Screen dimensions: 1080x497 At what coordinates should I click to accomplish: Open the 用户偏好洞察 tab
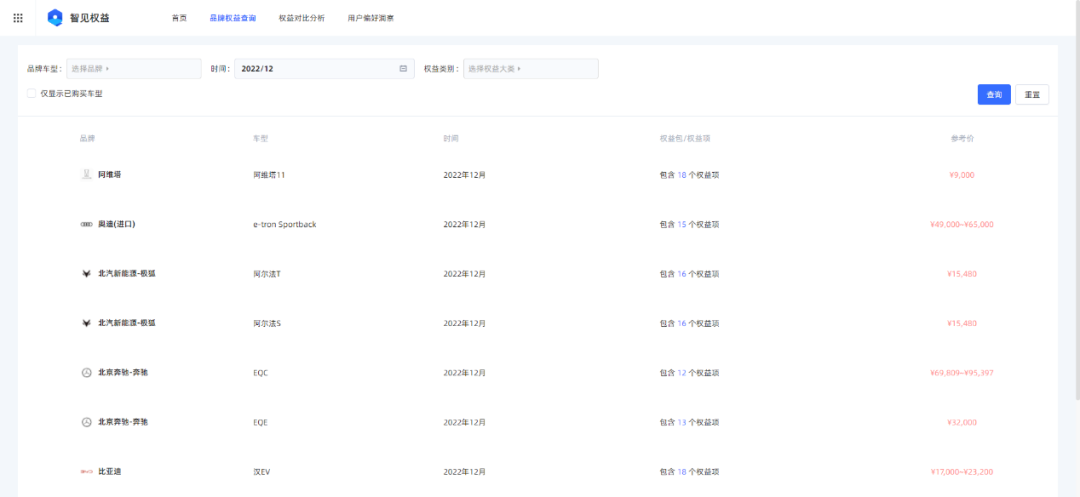click(371, 18)
